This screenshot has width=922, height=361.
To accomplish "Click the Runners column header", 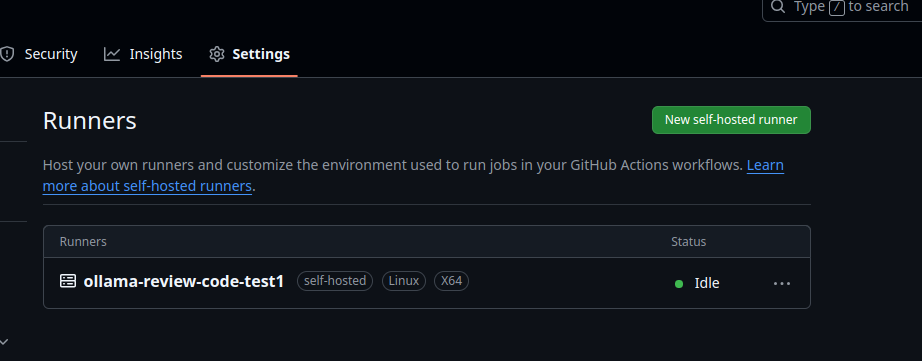I will (x=83, y=242).
